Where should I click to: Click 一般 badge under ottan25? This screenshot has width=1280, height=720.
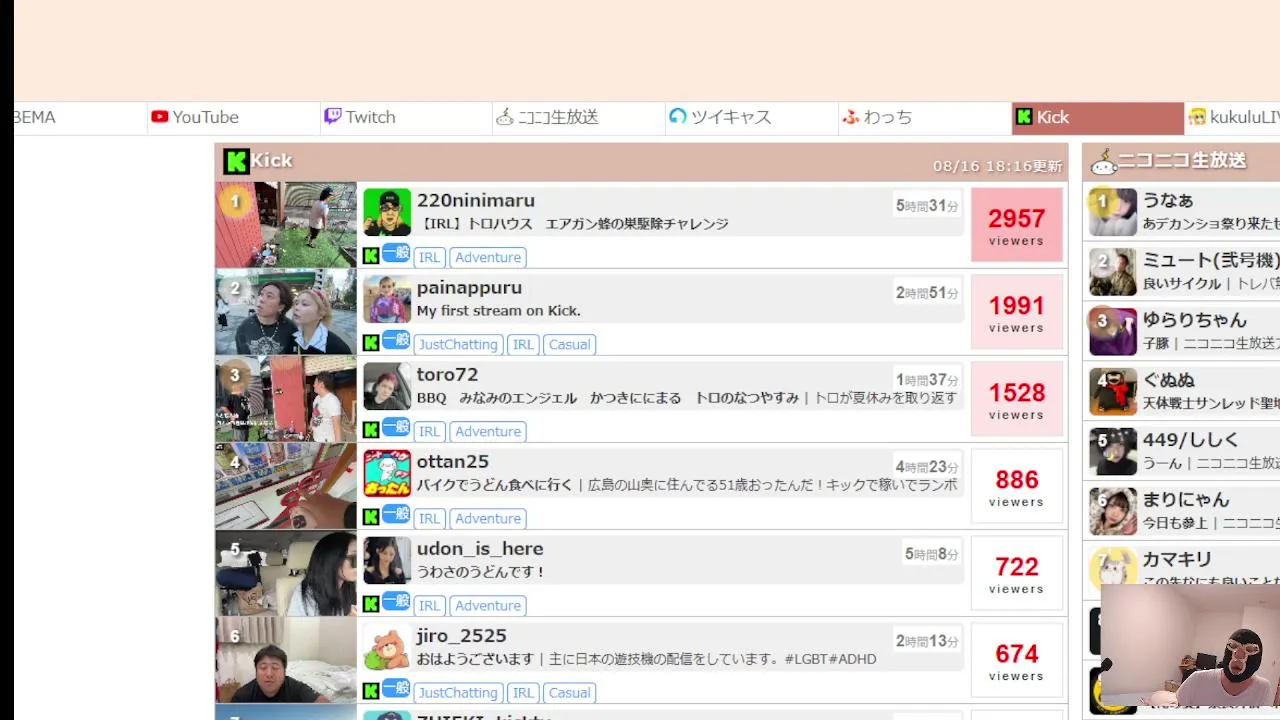(x=396, y=514)
